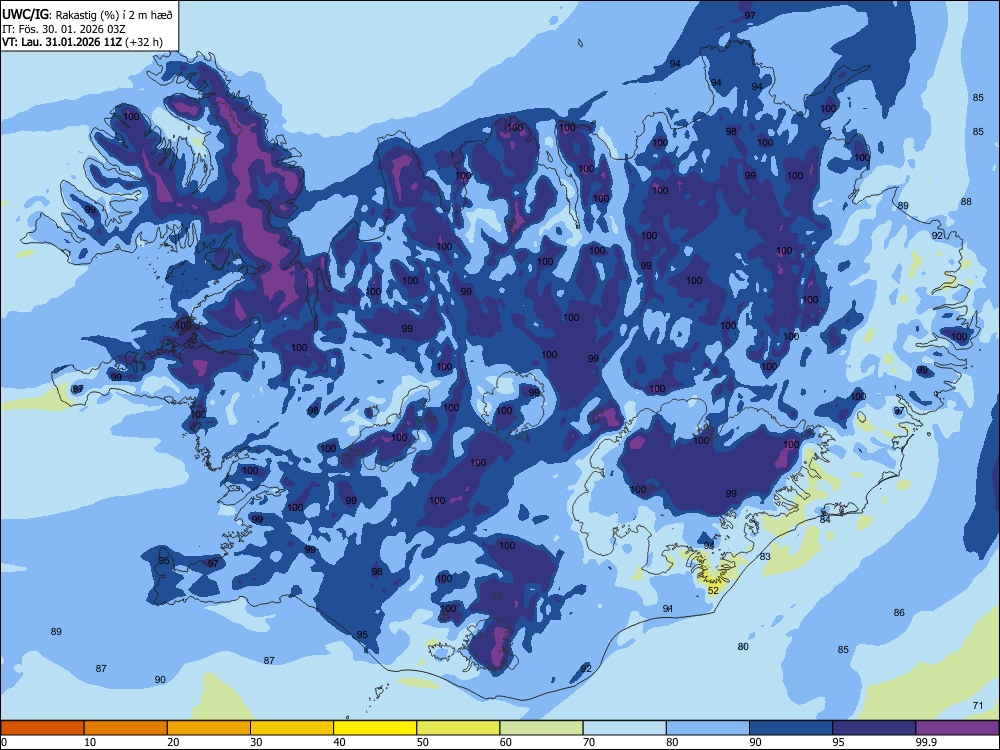Select the 20–30 amber legend swatch
1000x750 pixels.
209,728
